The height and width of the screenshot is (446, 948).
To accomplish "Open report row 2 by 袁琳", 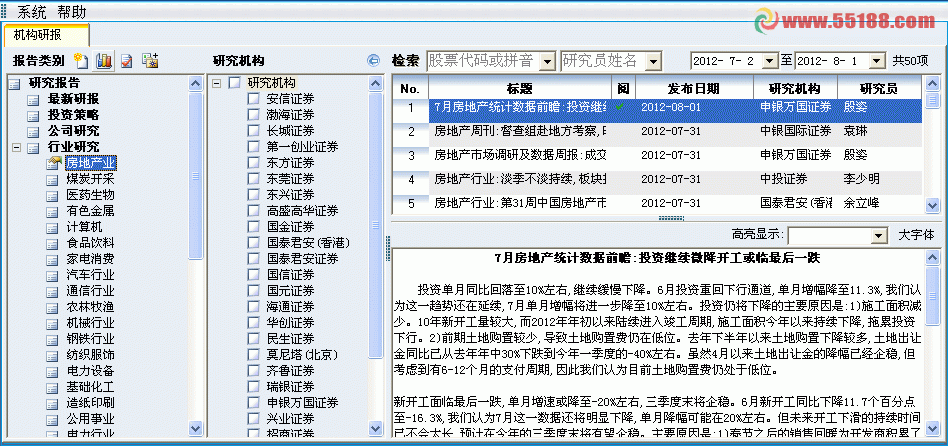I will pyautogui.click(x=657, y=131).
